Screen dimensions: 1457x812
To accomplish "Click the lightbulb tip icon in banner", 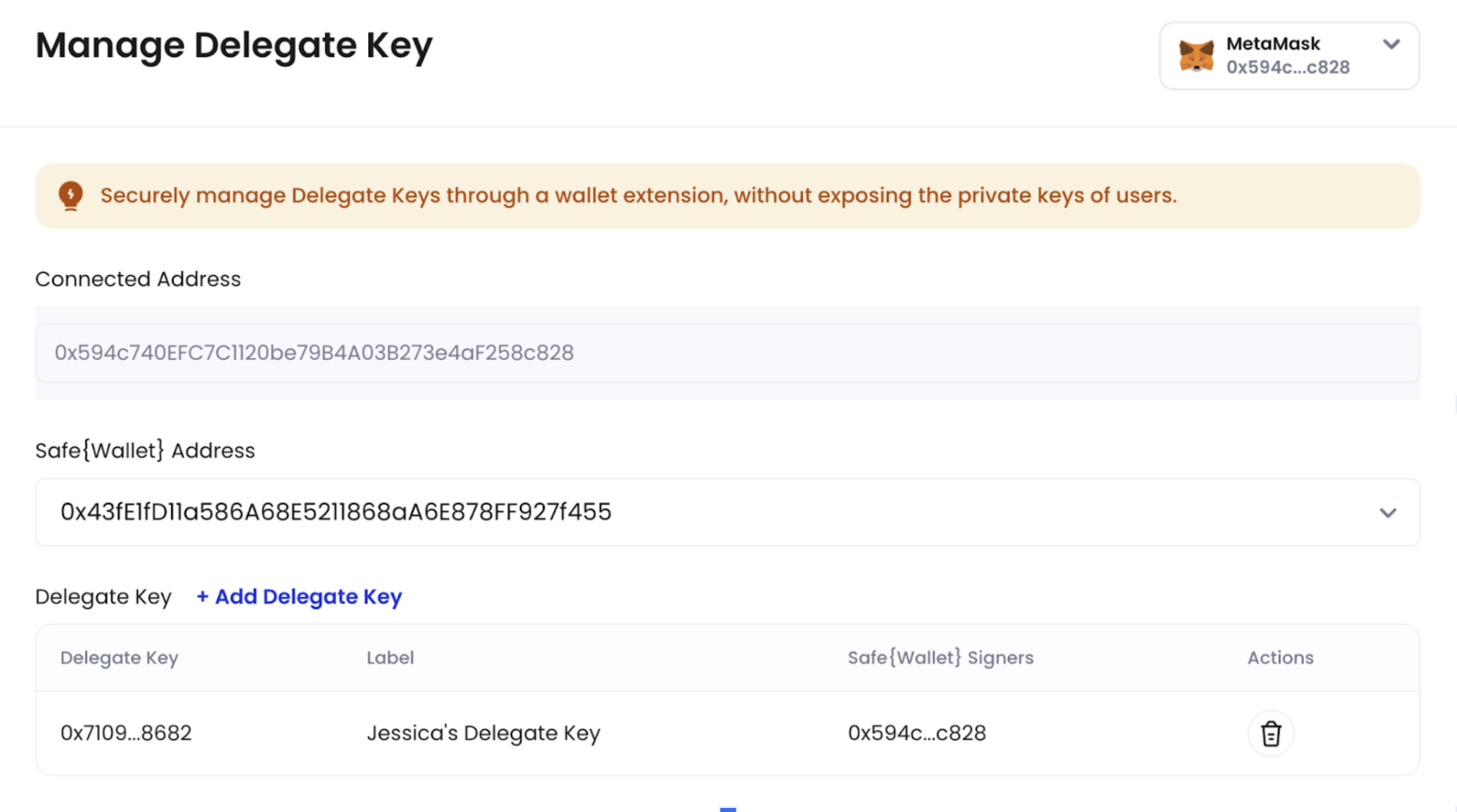I will (x=71, y=196).
